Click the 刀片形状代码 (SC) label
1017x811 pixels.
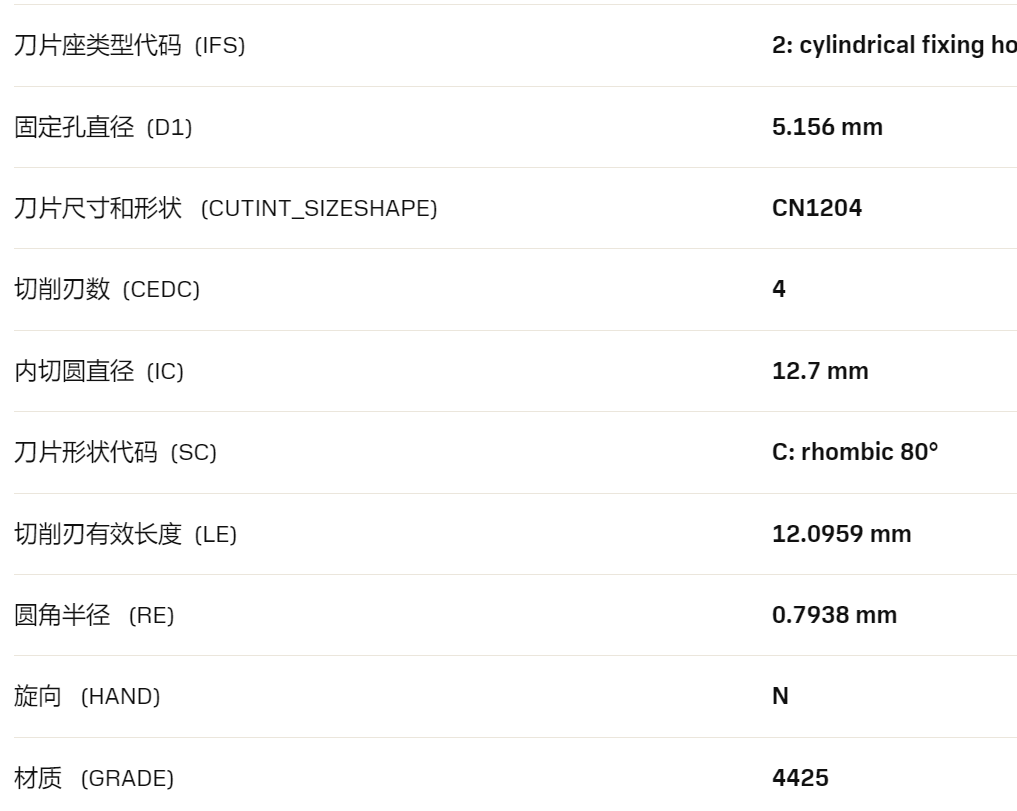[115, 452]
